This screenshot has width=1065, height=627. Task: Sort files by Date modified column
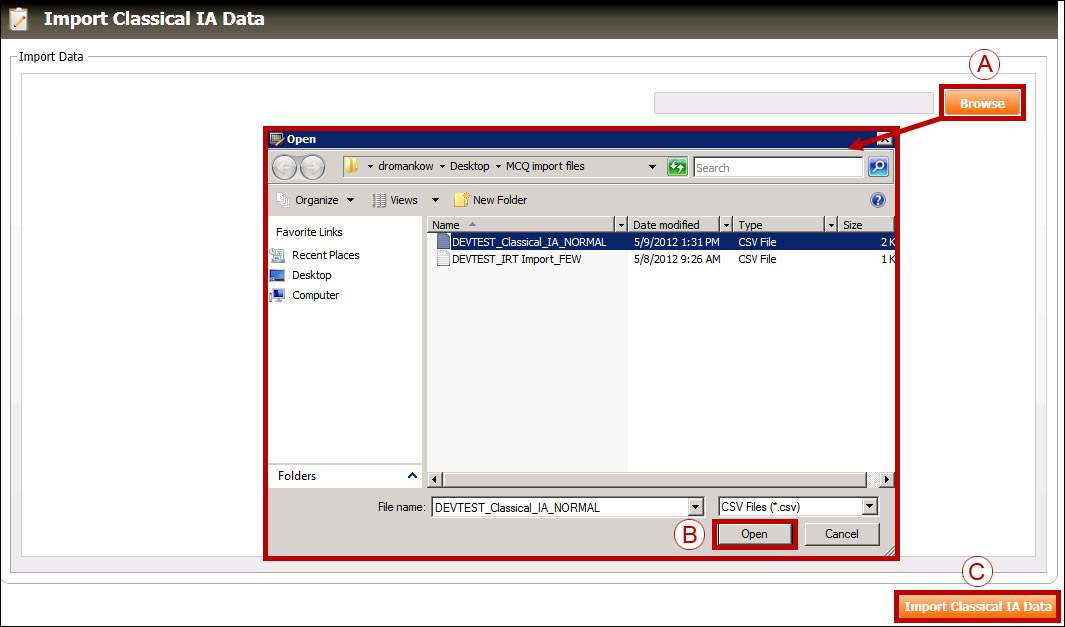tap(666, 225)
